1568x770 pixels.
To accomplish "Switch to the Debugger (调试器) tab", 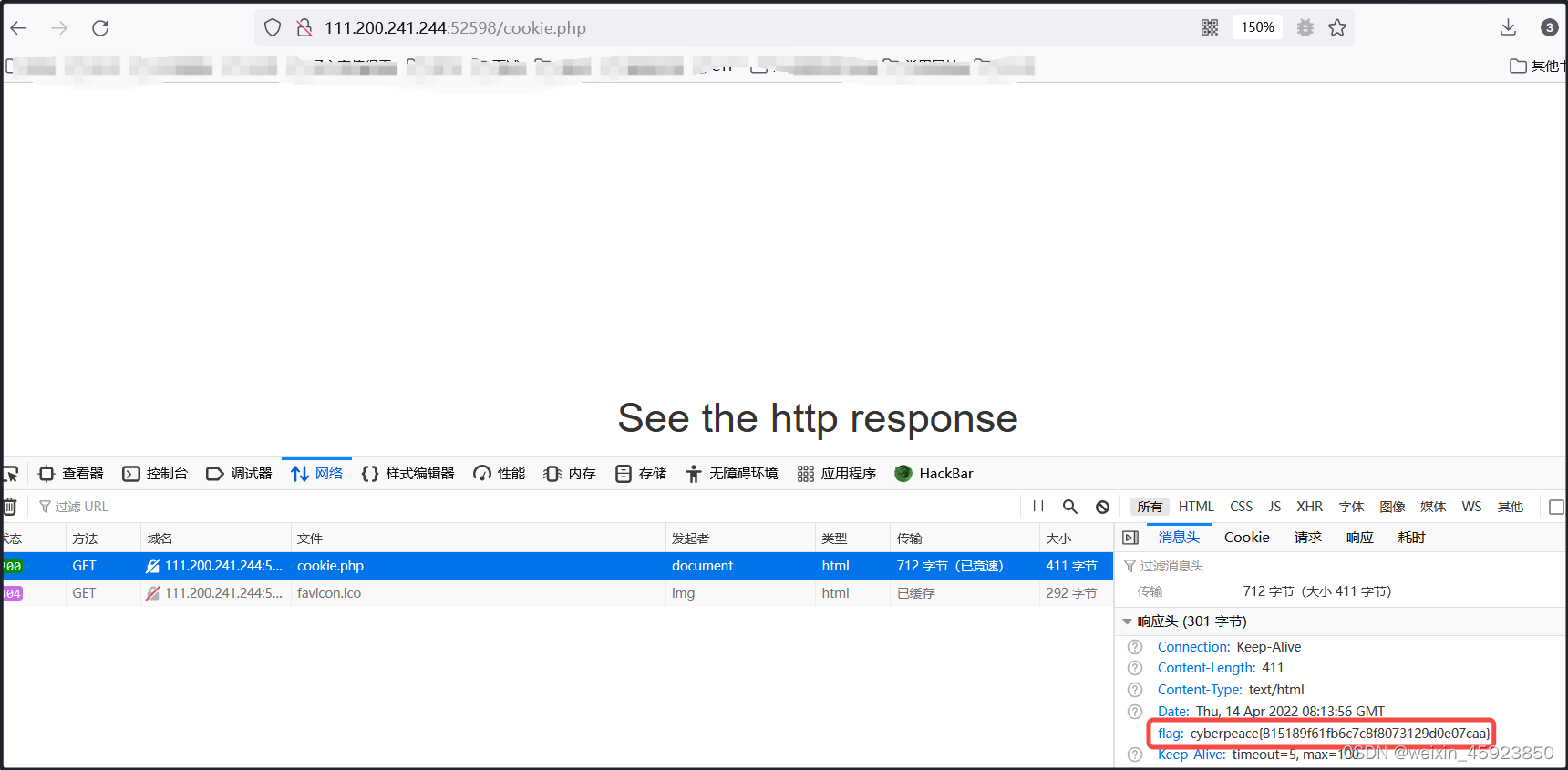I will (x=240, y=474).
